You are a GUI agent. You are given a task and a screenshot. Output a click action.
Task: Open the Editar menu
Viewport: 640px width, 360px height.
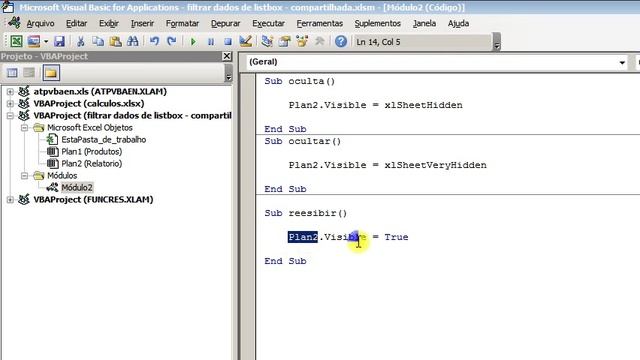coord(76,23)
